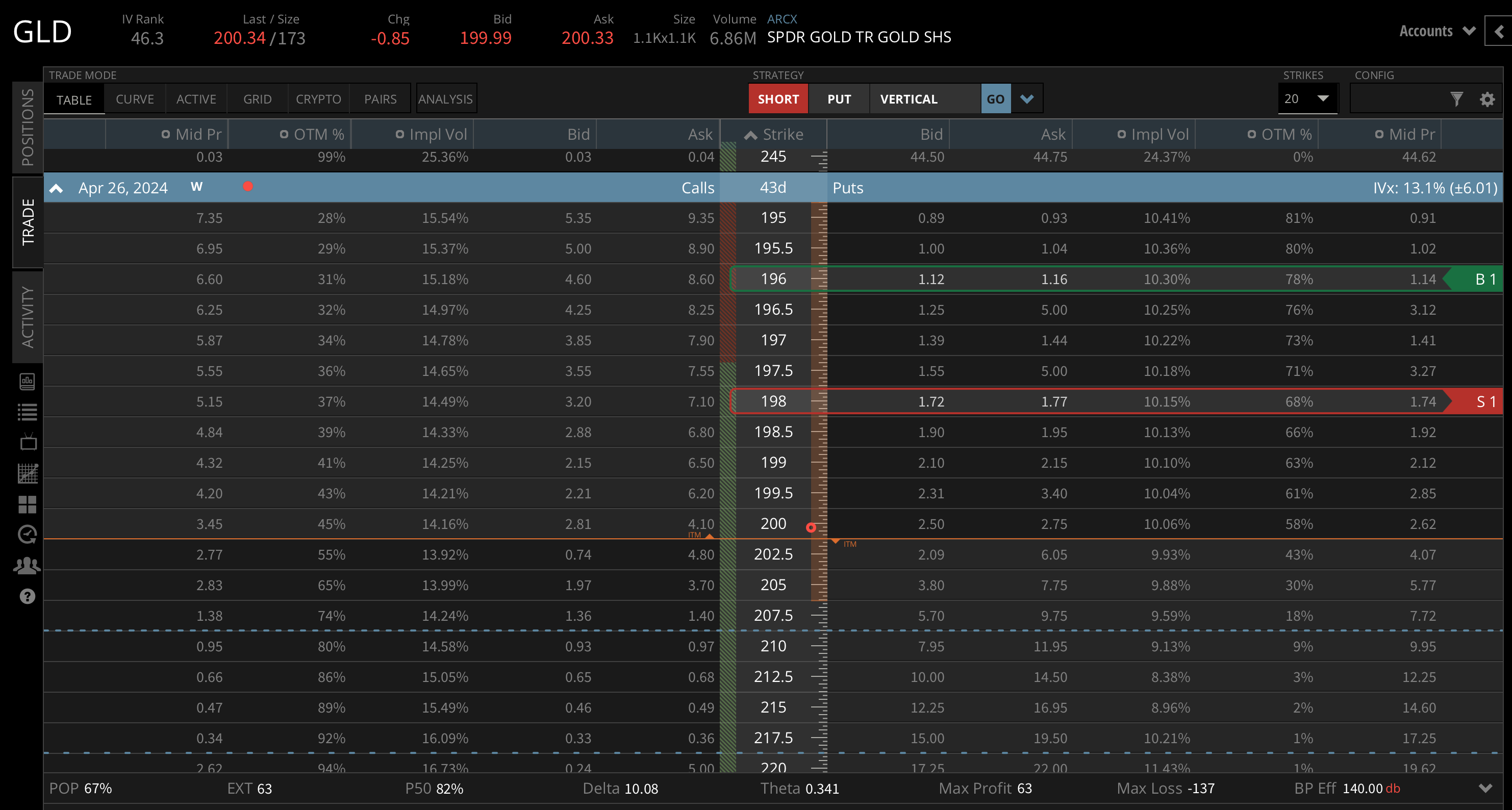Open the tastylive TV icon
Screen dimensions: 1512x810
27,442
